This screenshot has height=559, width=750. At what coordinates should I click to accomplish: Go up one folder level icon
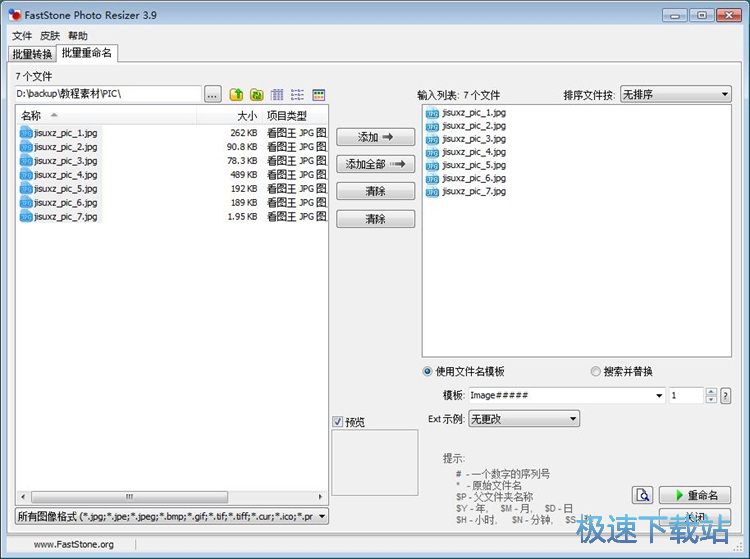(x=236, y=95)
